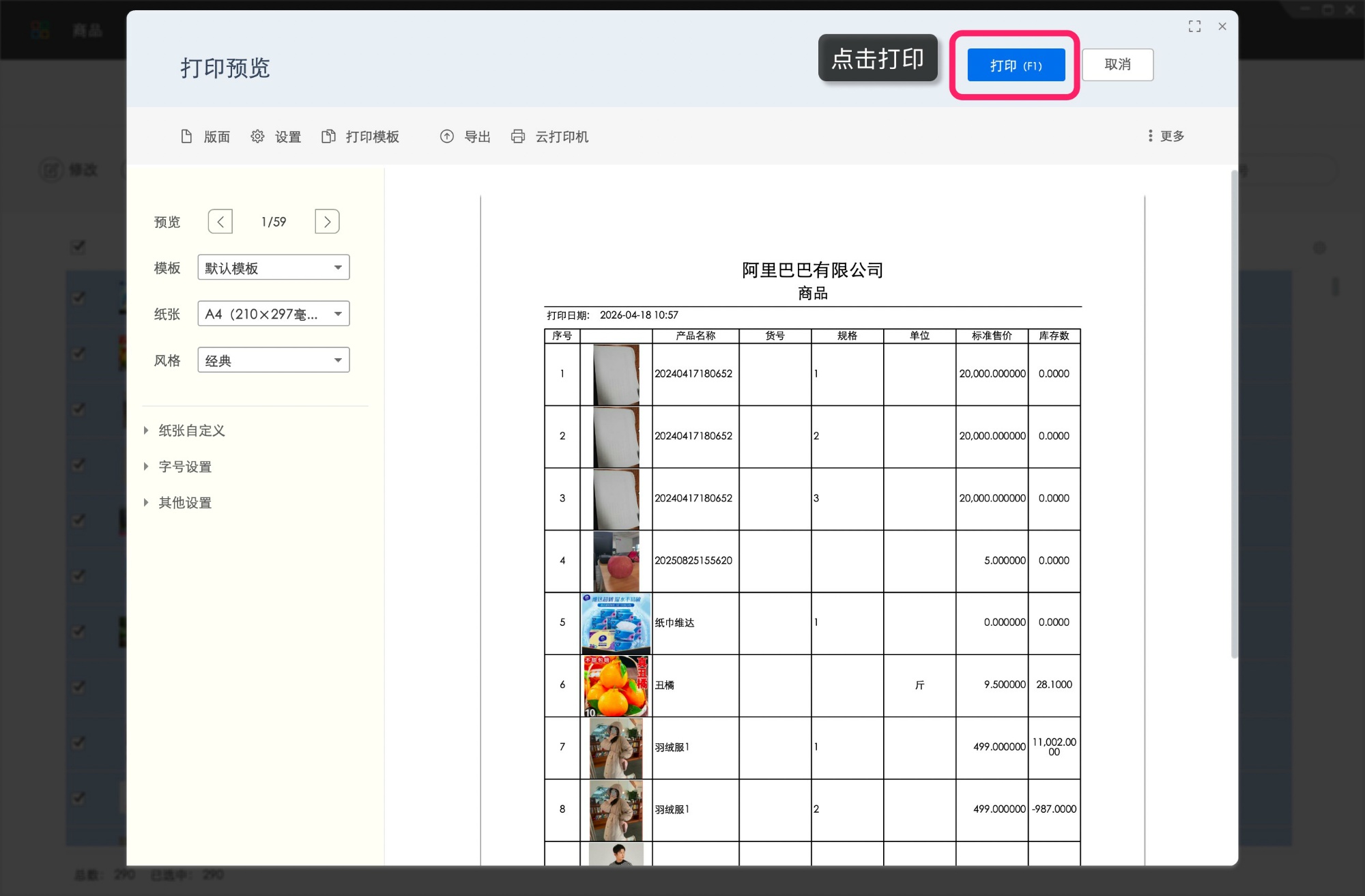Expand the 纸张自定义 section
The width and height of the screenshot is (1365, 896).
click(x=185, y=431)
